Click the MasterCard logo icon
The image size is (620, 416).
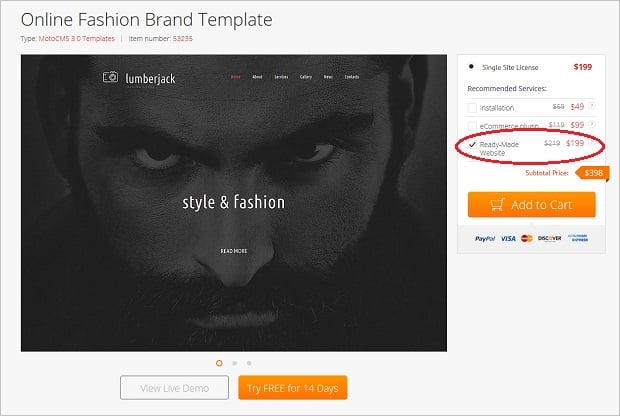click(529, 239)
